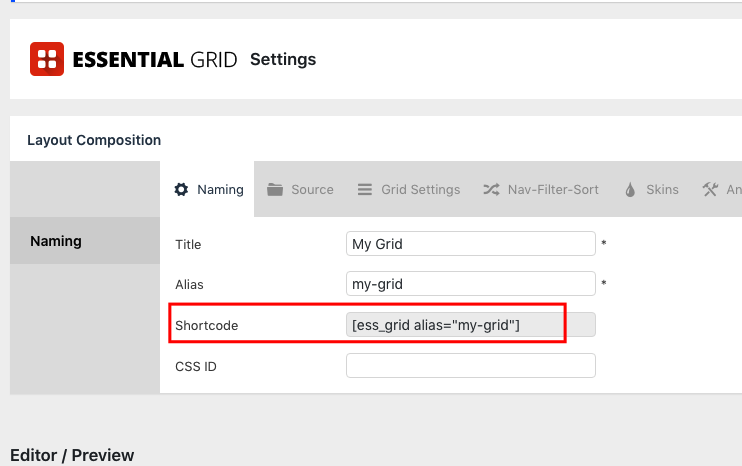Screen dimensions: 742x466
Task: Open the Nav-Filter-Sort tab
Action: pyautogui.click(x=541, y=189)
